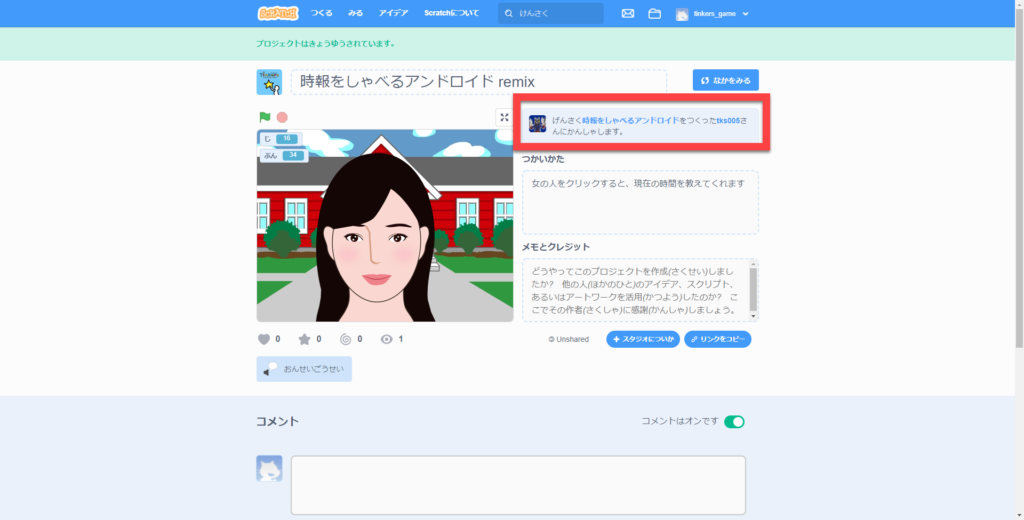
Task: Open the つくる menu item
Action: pos(321,14)
